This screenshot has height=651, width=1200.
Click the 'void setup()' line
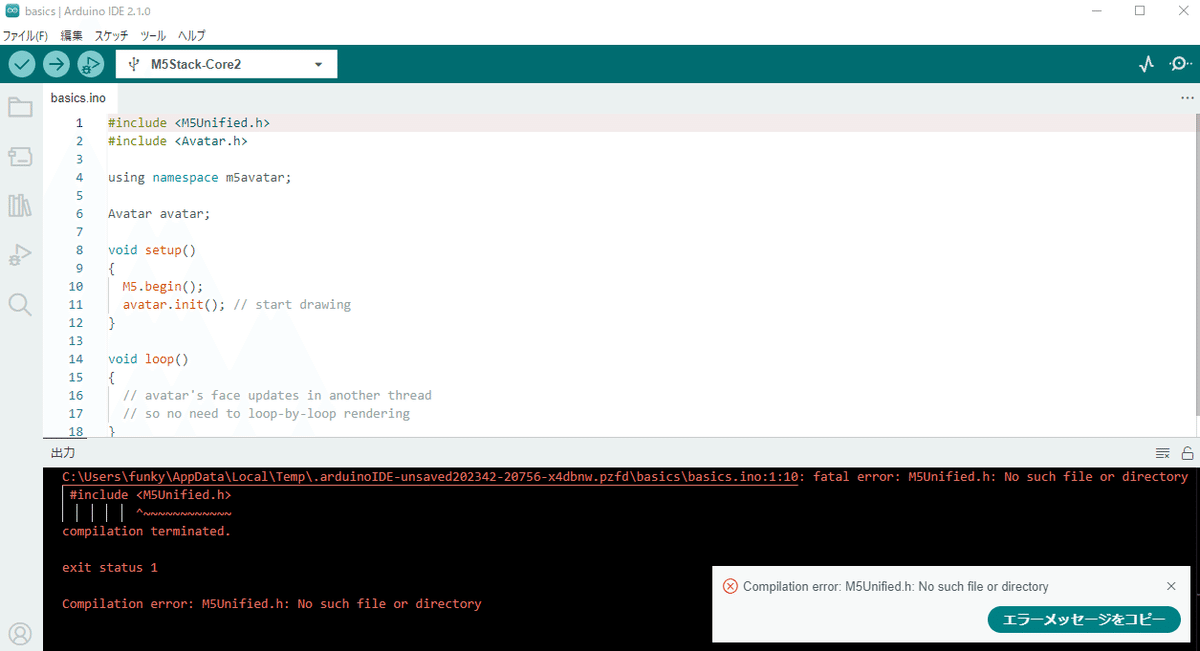tap(152, 250)
